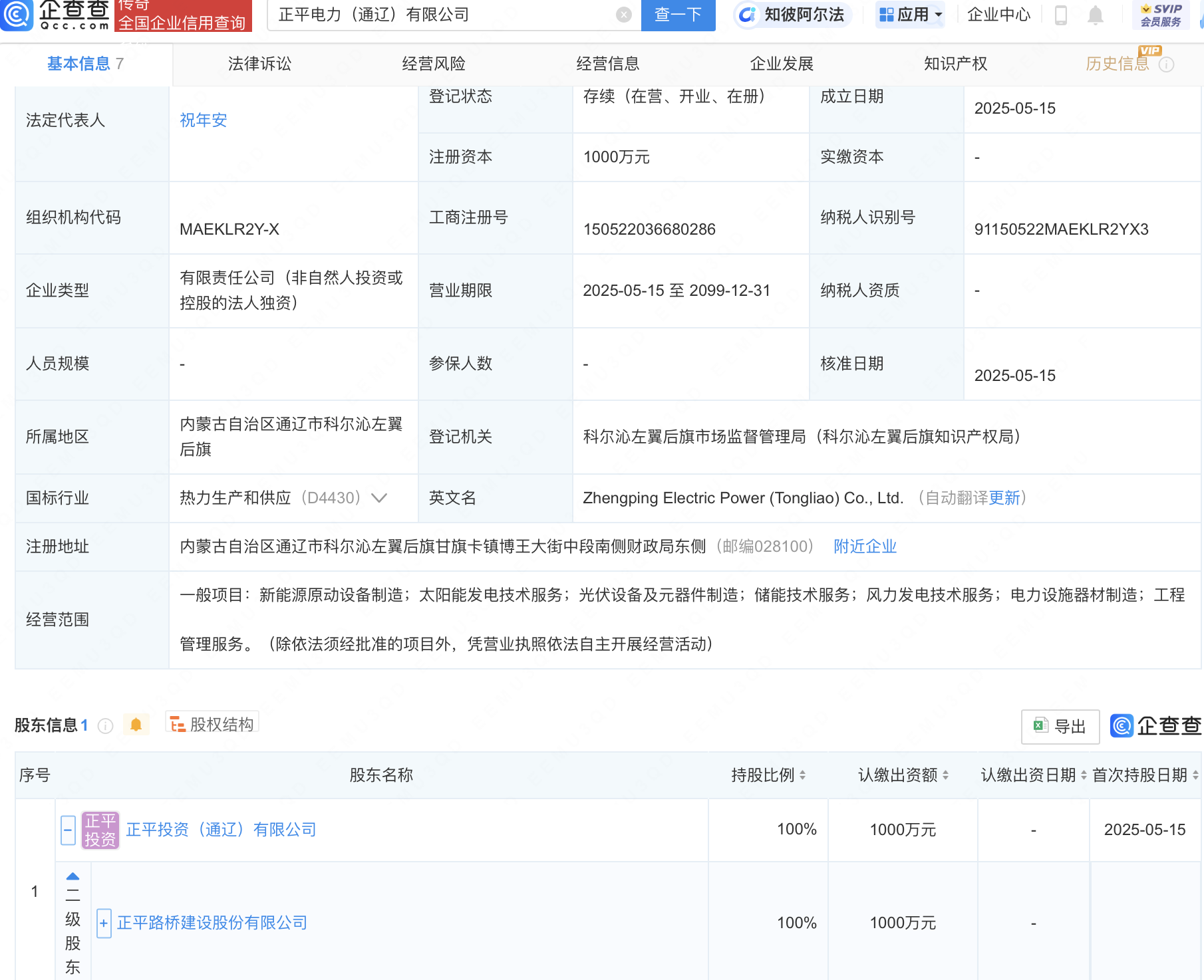
Task: Click the info icon beside 历史信息
Action: pos(1166,64)
